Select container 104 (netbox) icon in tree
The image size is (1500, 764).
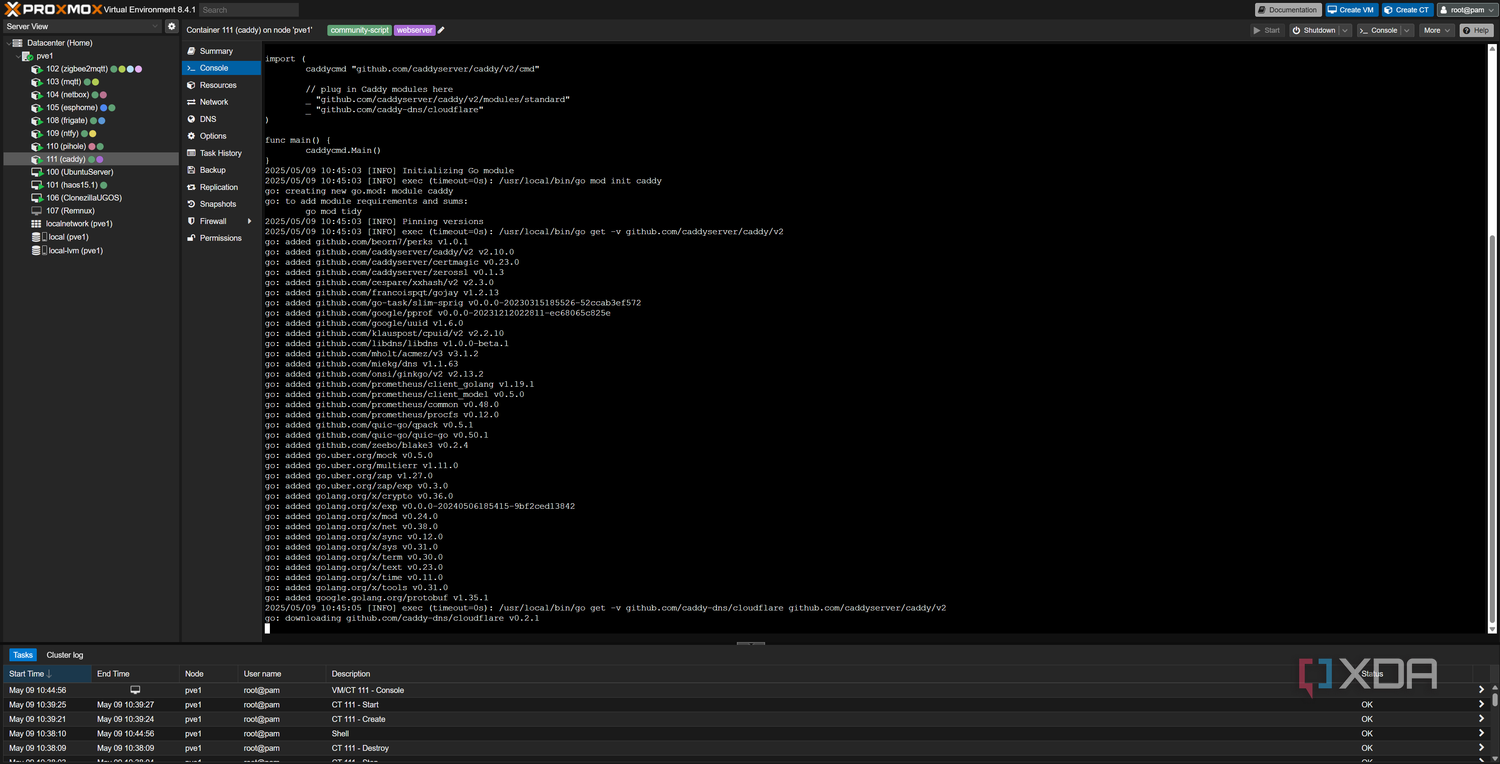(x=37, y=95)
